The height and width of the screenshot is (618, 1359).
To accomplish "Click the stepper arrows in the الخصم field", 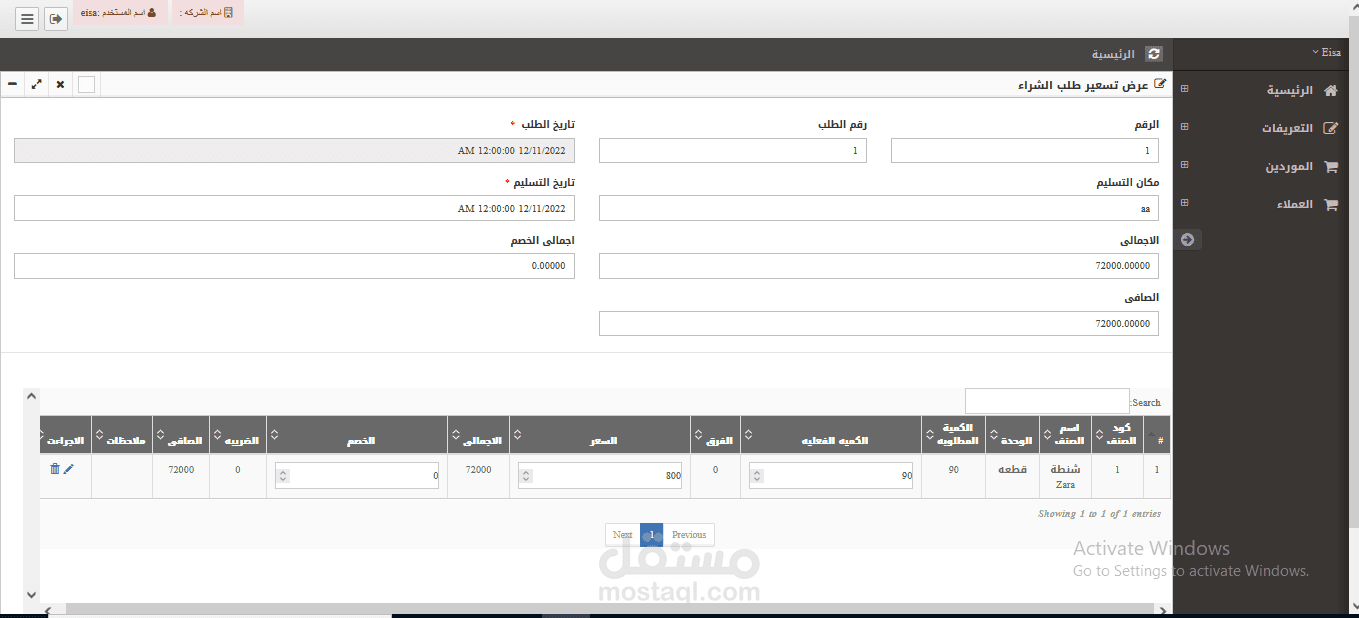I will pos(283,476).
